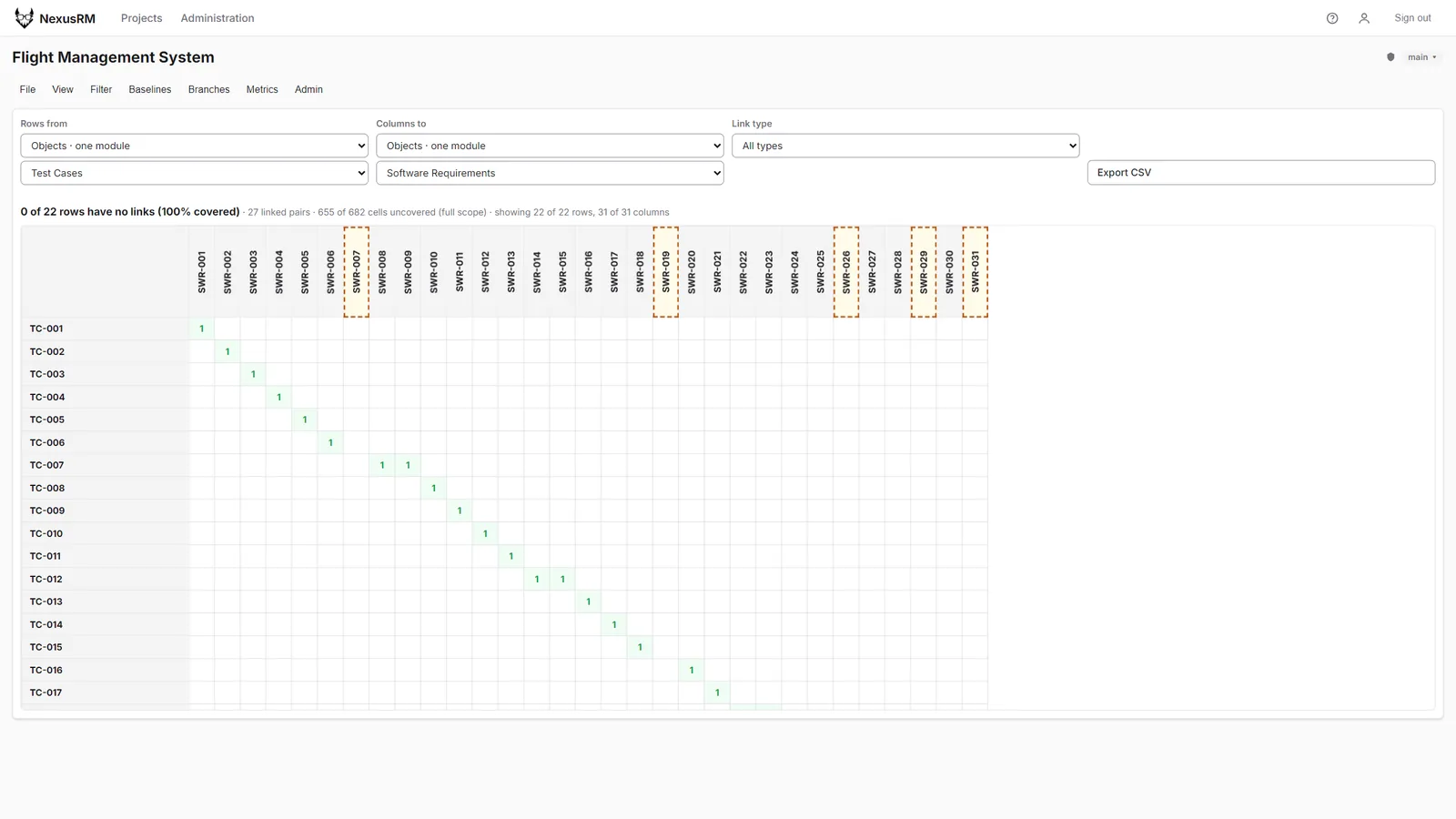Click Sign out

click(x=1412, y=18)
